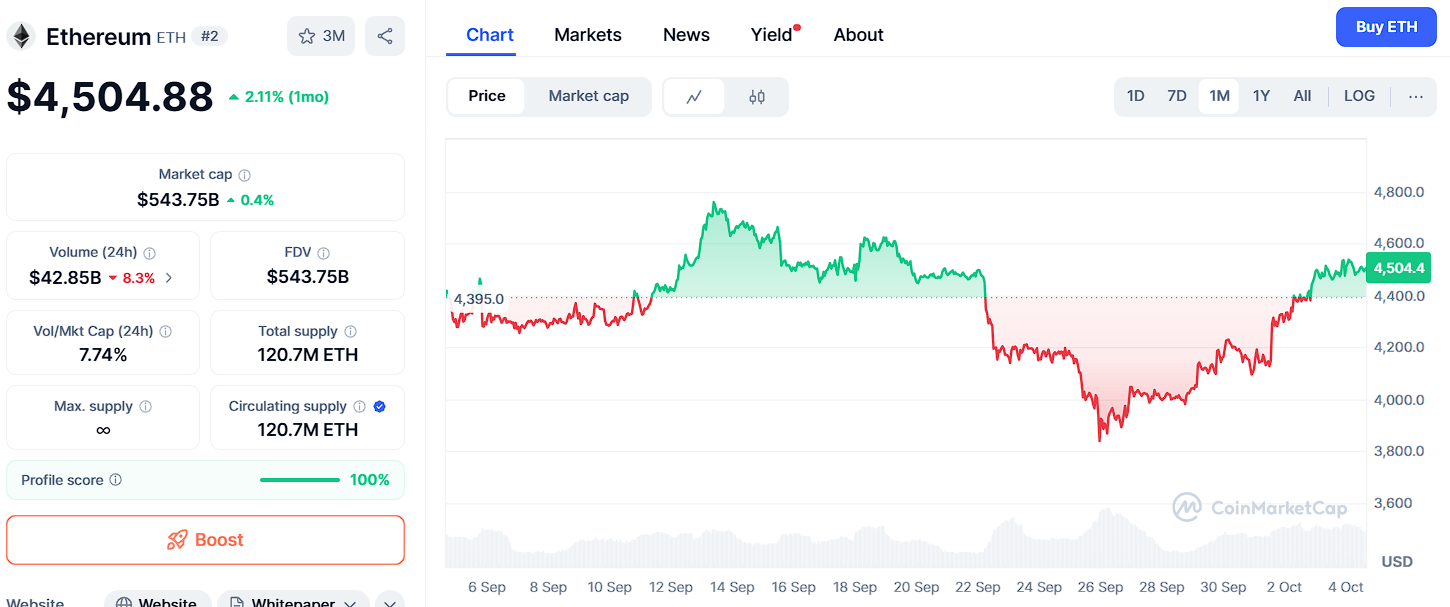Switch to line chart view icon
The width and height of the screenshot is (1450, 607).
point(694,97)
